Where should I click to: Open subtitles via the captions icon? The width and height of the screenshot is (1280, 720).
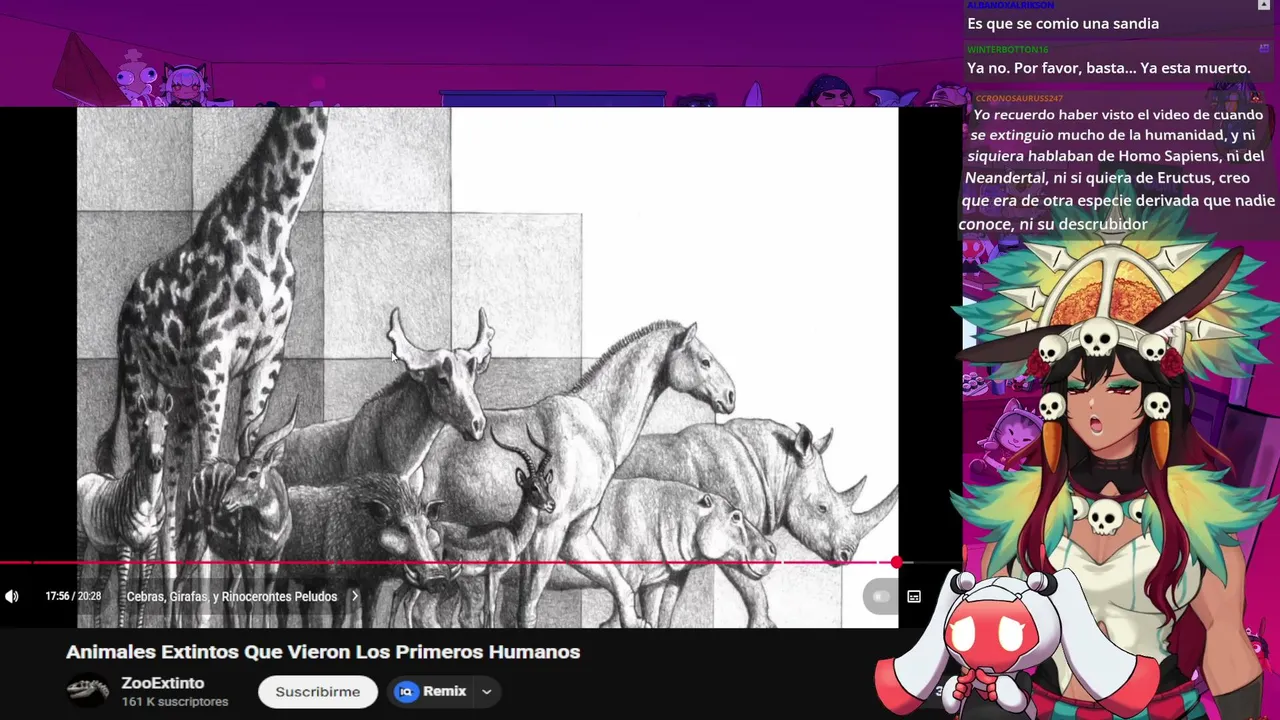click(914, 596)
